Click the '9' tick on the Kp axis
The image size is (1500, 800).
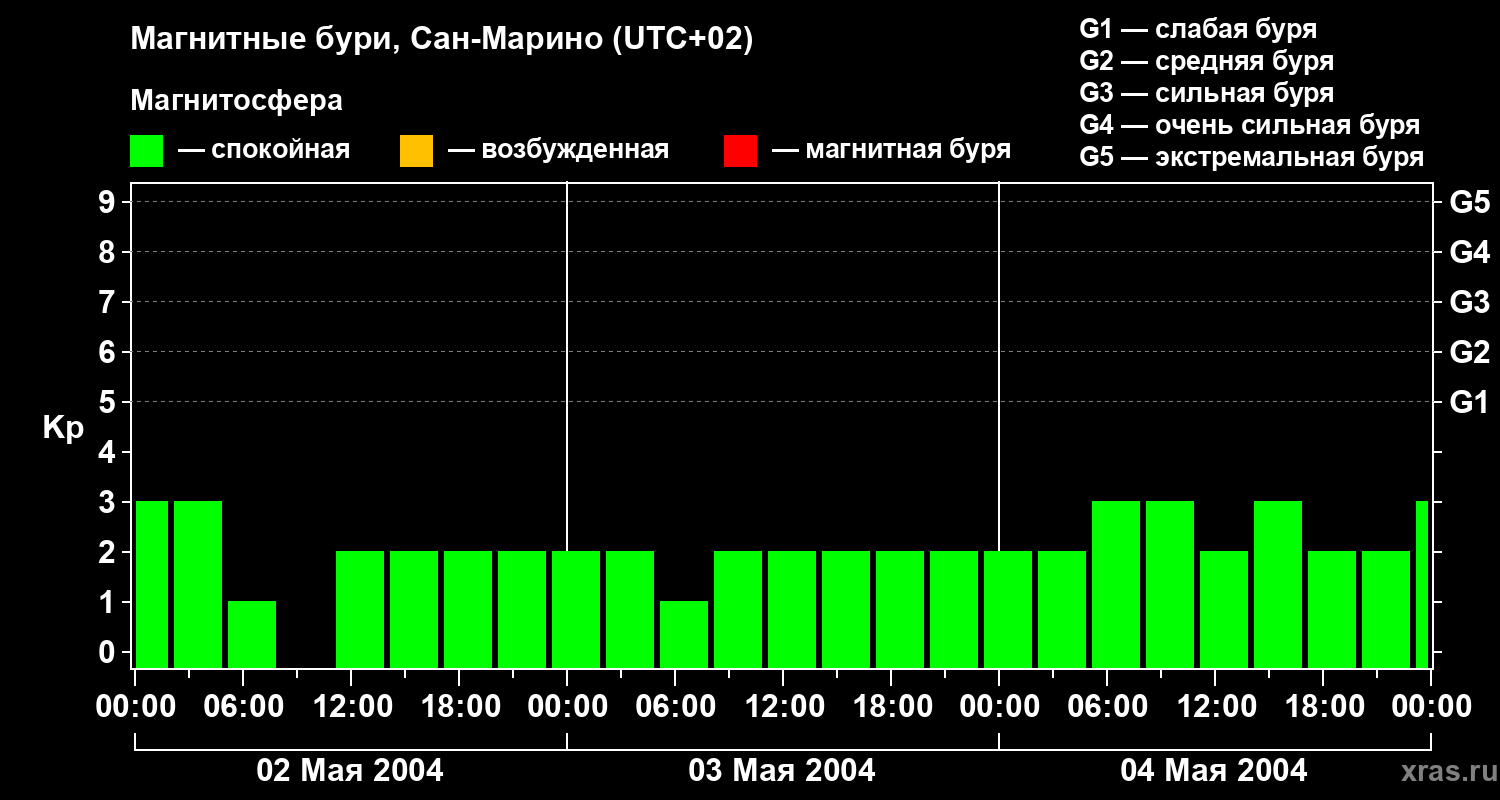pyautogui.click(x=109, y=202)
